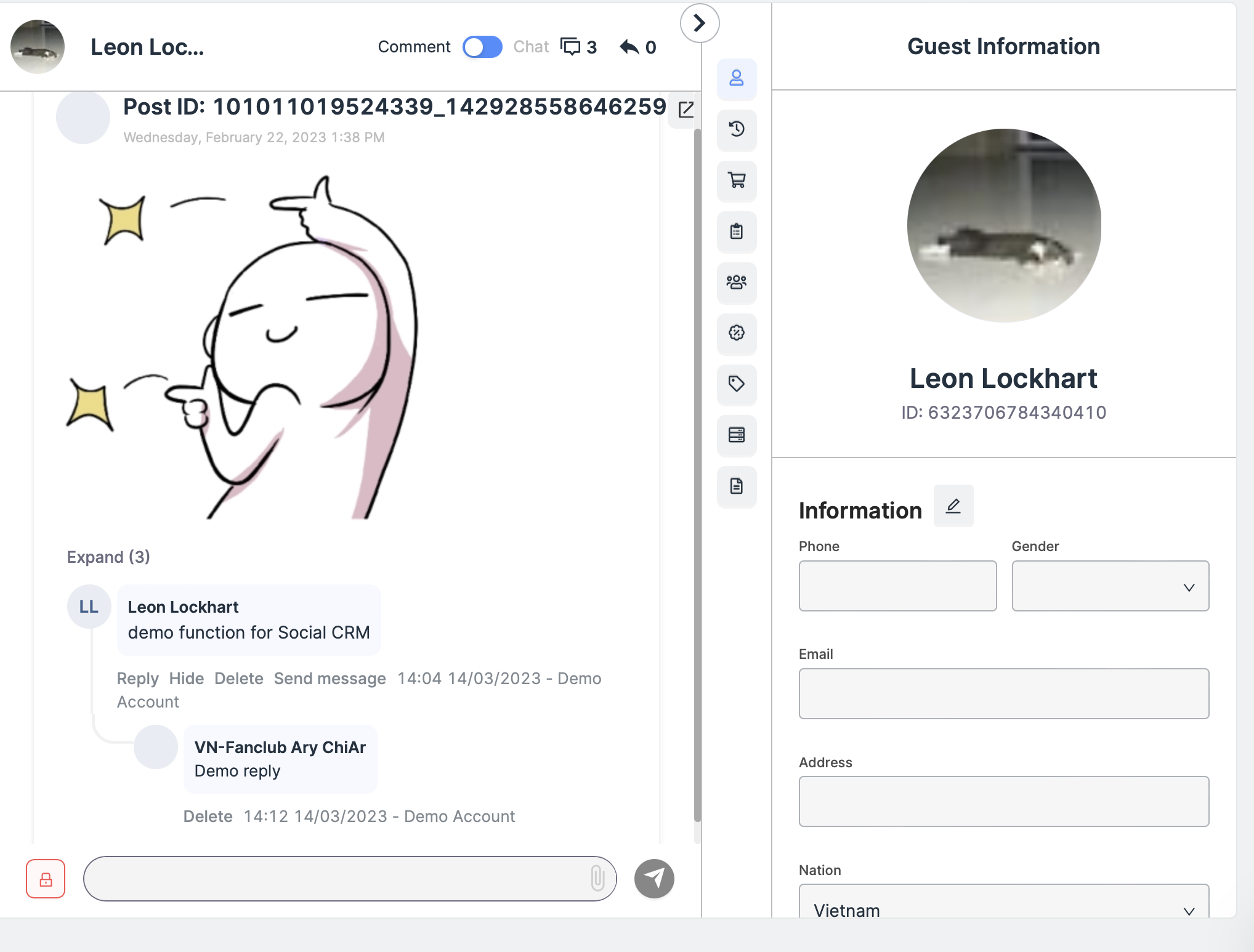
Task: Collapse panel with the chevron arrow button
Action: [699, 23]
